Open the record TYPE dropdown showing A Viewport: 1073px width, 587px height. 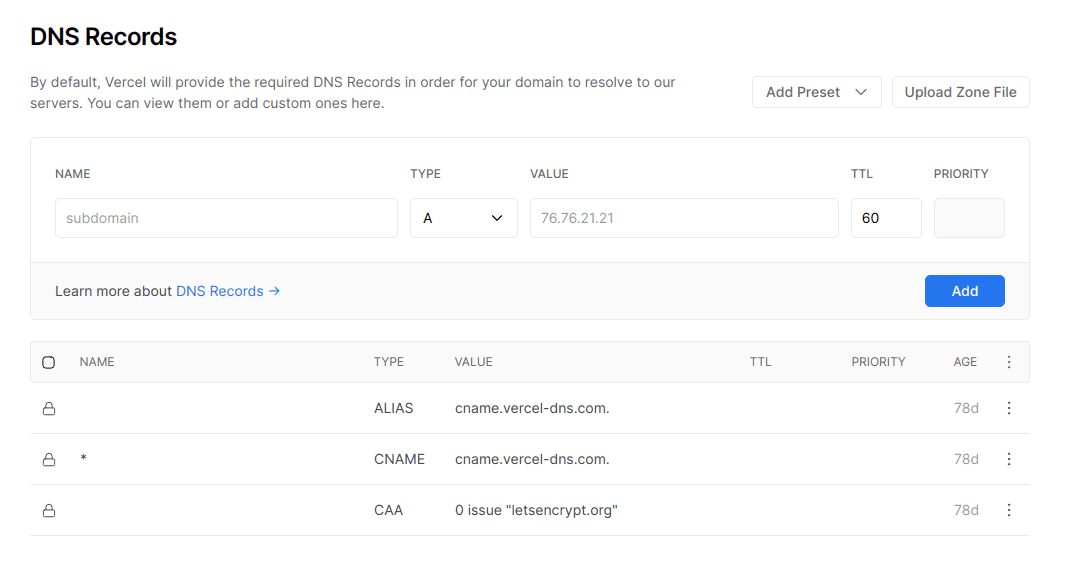[x=463, y=218]
